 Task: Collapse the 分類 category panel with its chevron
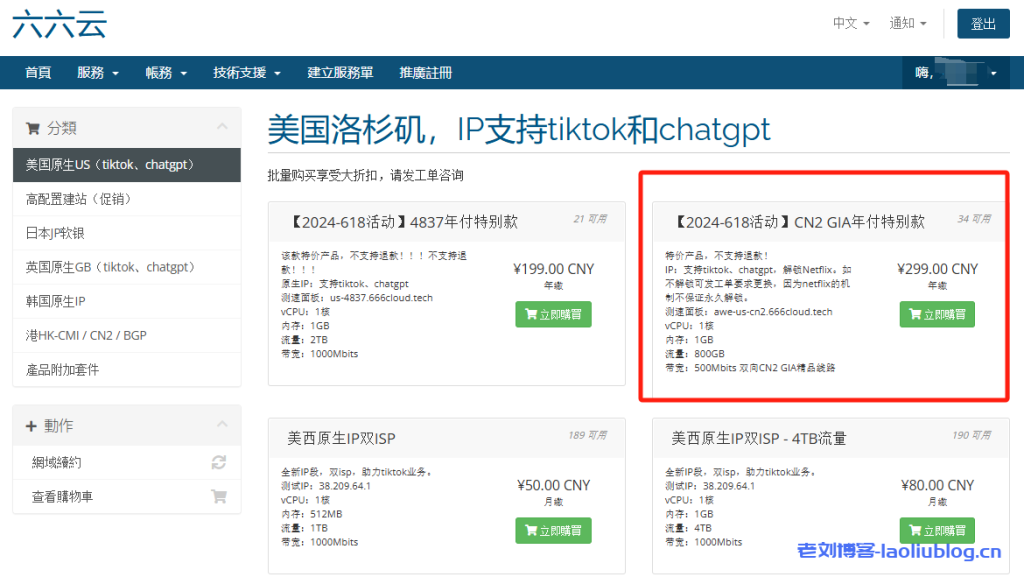[x=222, y=128]
